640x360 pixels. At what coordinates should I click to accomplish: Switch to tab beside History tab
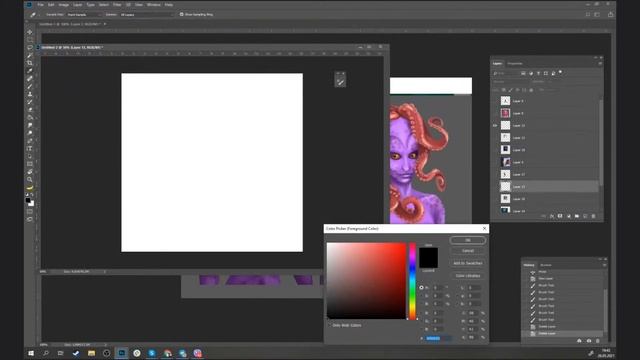point(546,265)
